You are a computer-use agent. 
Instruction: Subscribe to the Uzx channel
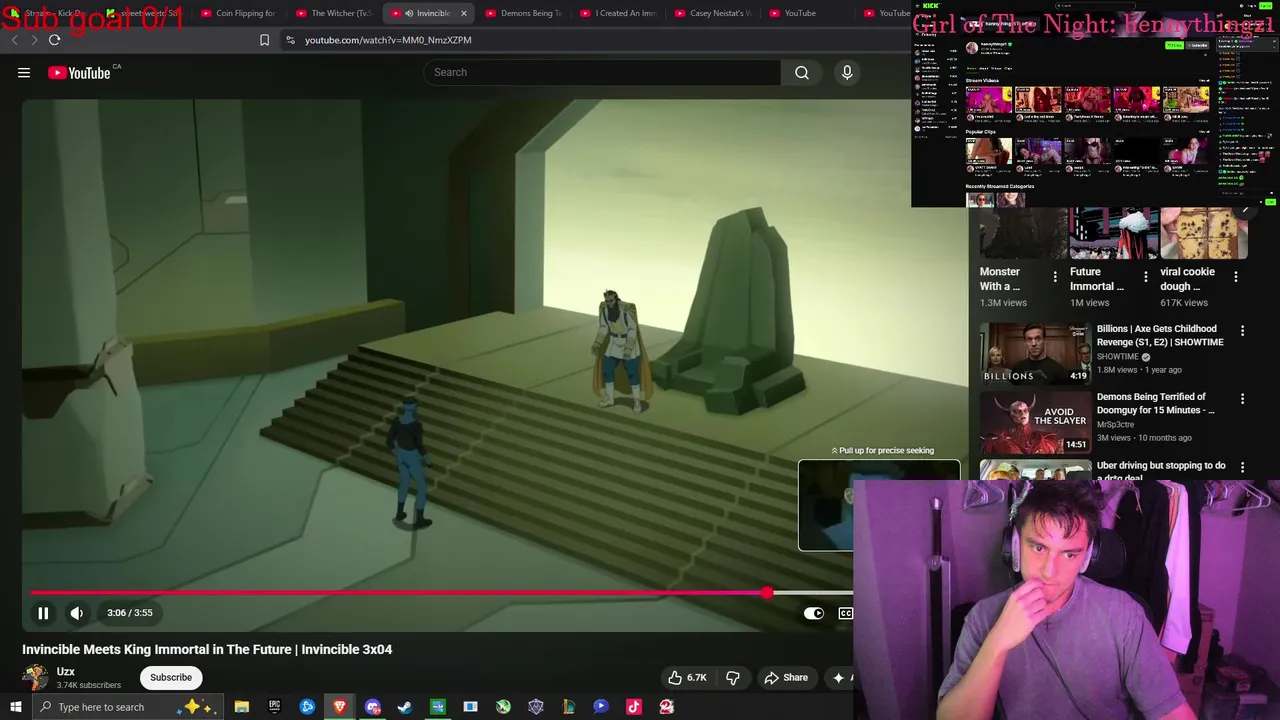click(171, 677)
